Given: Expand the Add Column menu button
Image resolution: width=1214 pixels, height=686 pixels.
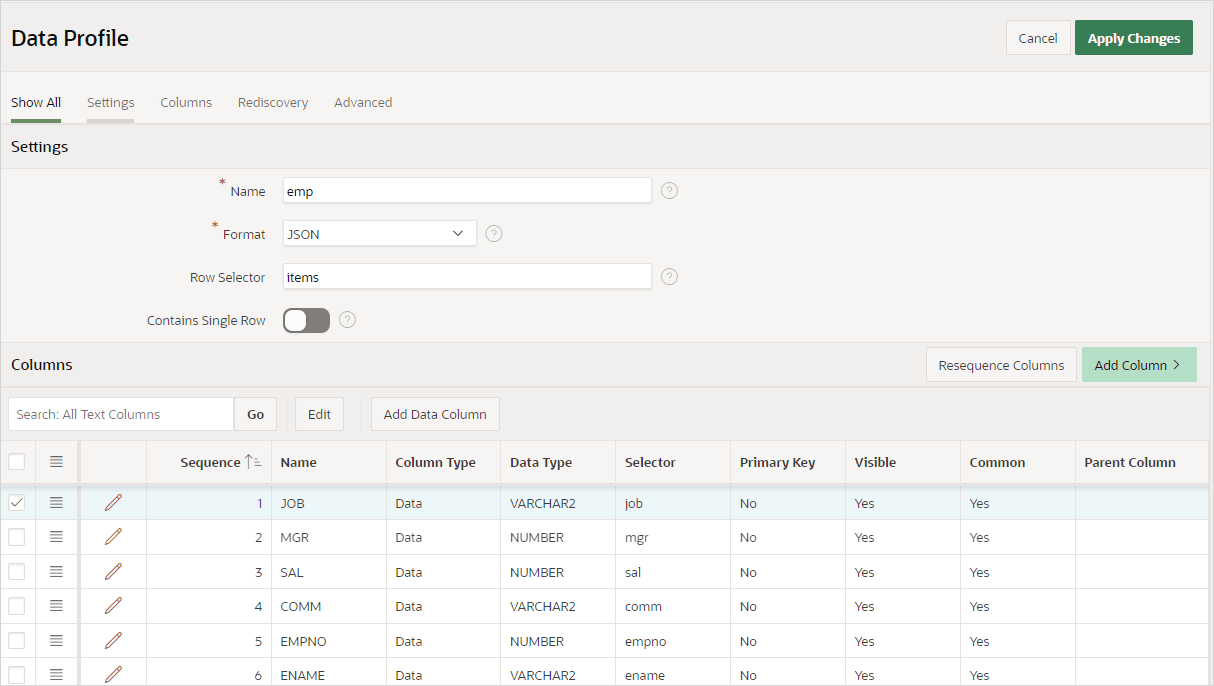Looking at the screenshot, I should click(x=1139, y=365).
